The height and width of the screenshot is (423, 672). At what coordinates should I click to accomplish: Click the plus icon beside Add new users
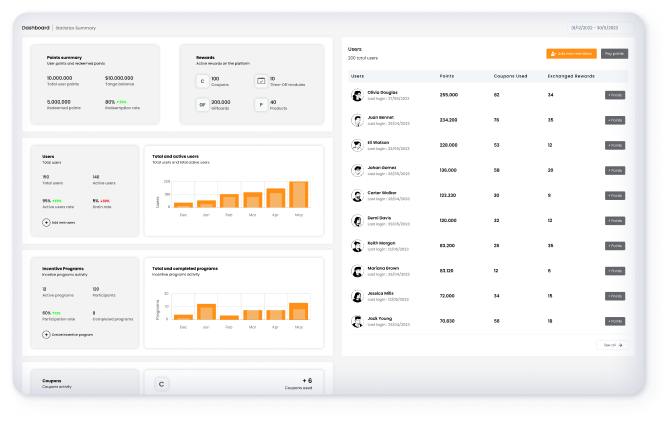click(x=46, y=222)
